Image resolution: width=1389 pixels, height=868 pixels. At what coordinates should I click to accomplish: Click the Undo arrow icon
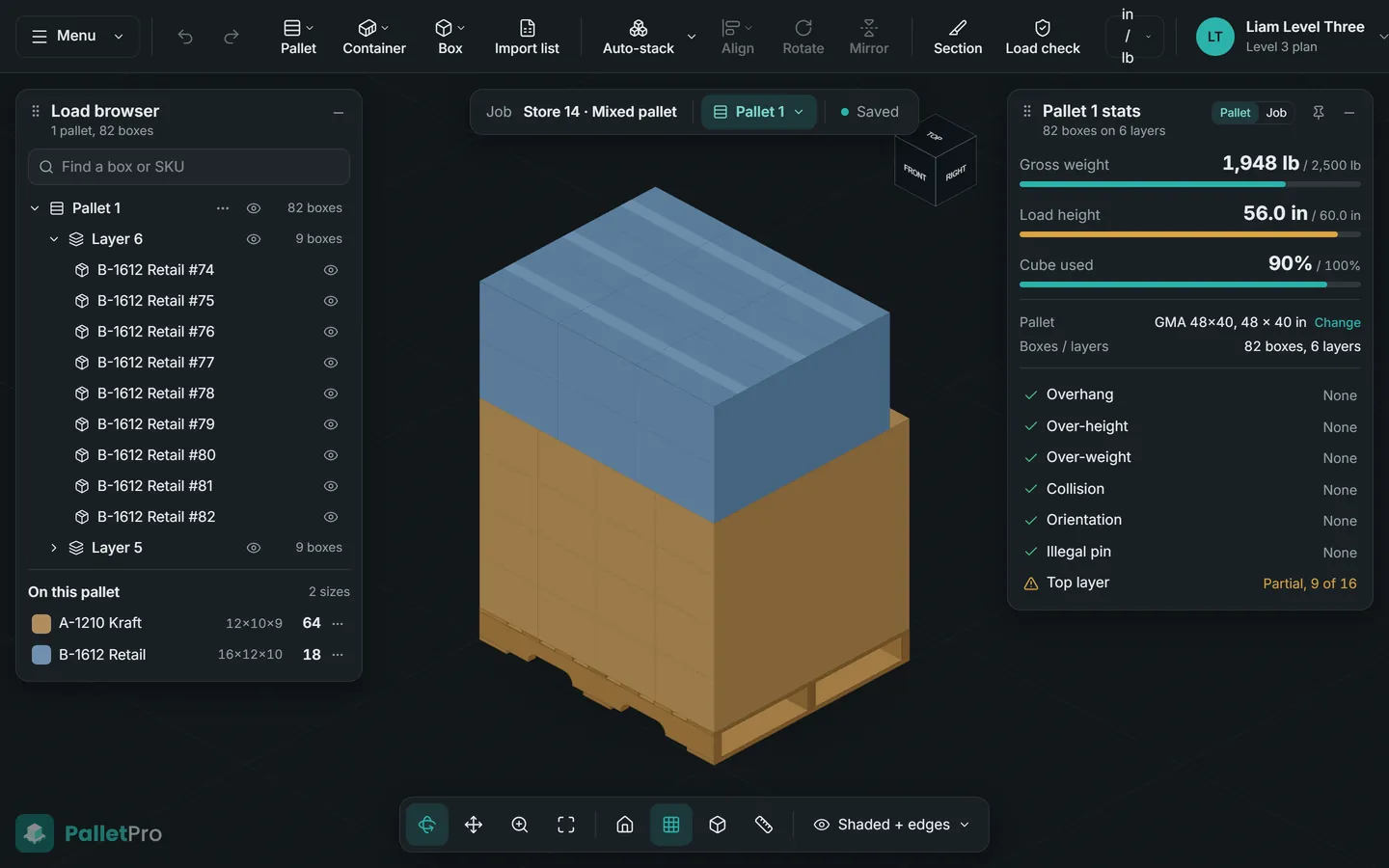pyautogui.click(x=185, y=37)
